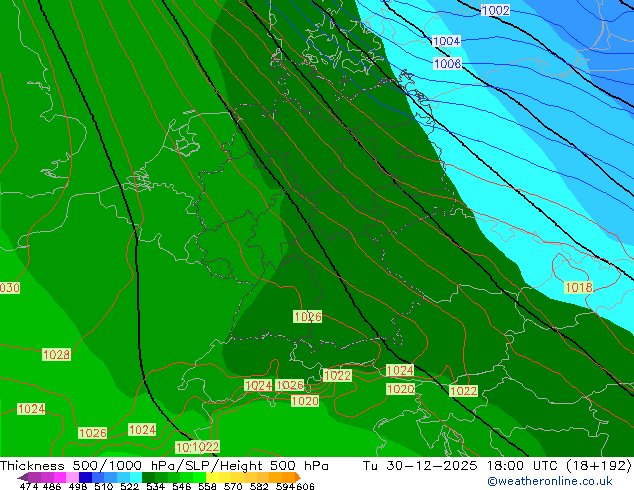Pick the cyan legend swatch before dark green

click(136, 477)
